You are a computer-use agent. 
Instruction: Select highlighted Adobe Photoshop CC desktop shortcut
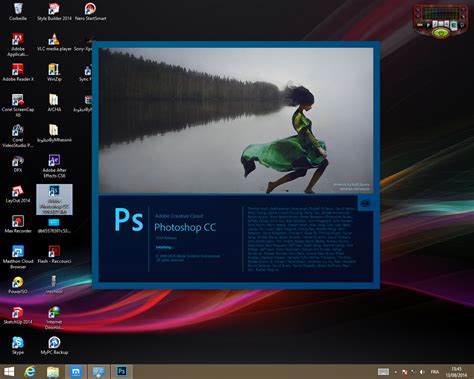click(x=54, y=199)
